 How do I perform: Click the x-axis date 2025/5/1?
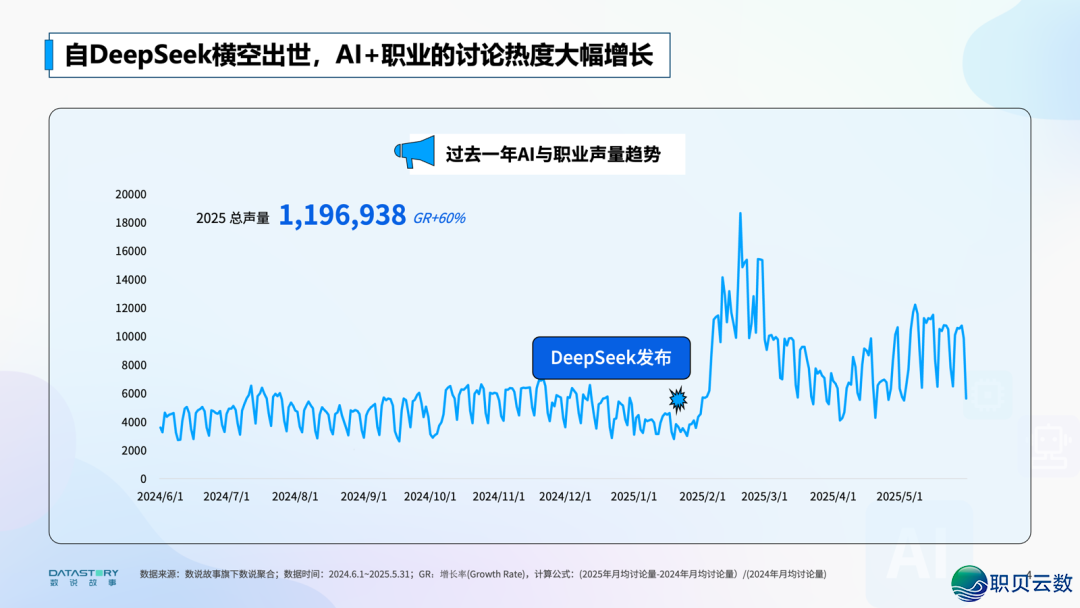900,496
